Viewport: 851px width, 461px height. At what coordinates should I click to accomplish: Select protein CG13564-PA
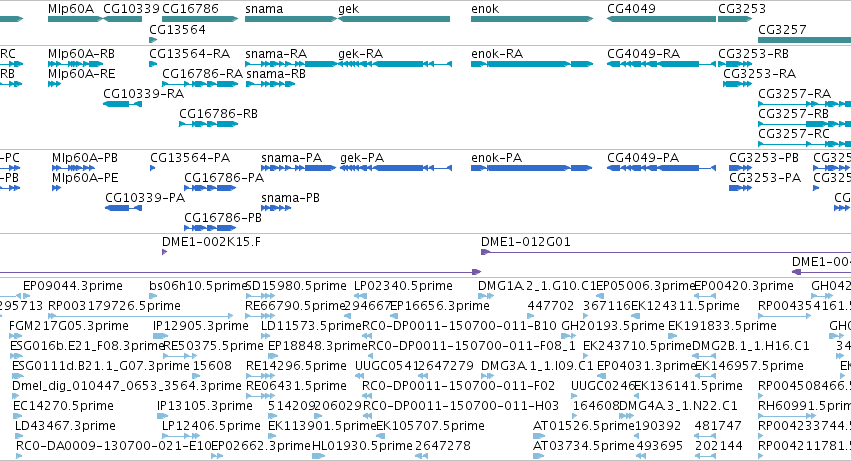point(190,158)
